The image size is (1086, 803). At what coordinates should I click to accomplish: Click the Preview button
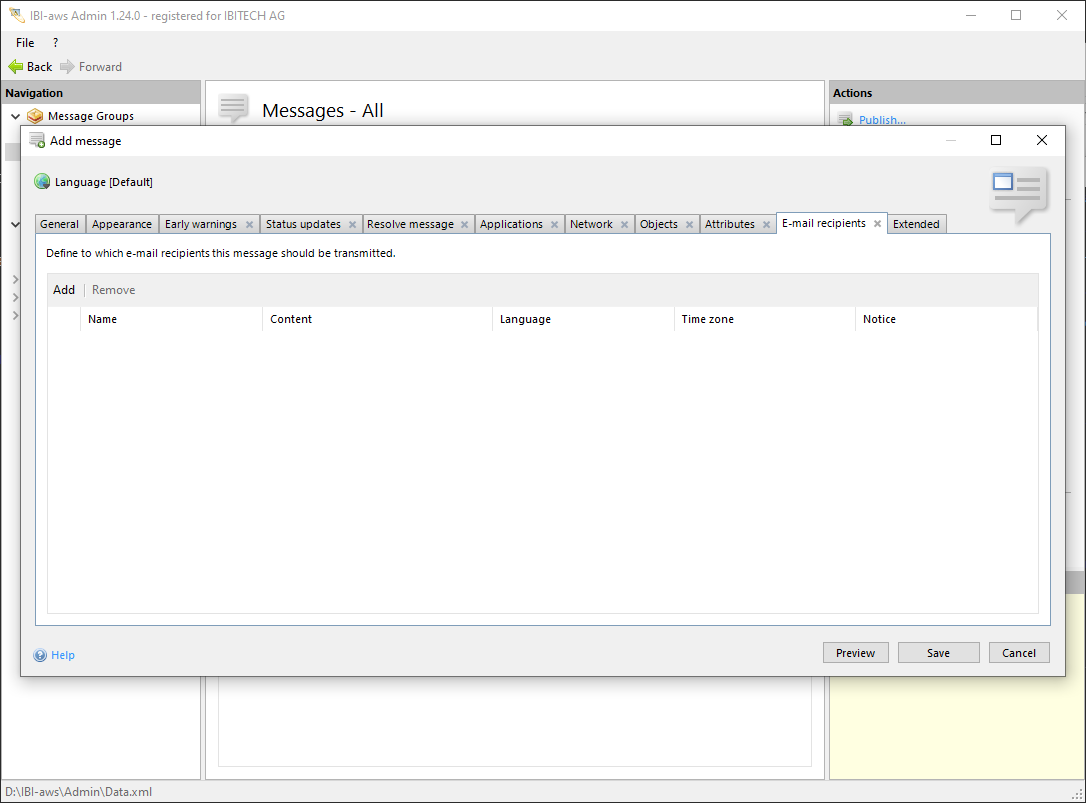tap(855, 653)
